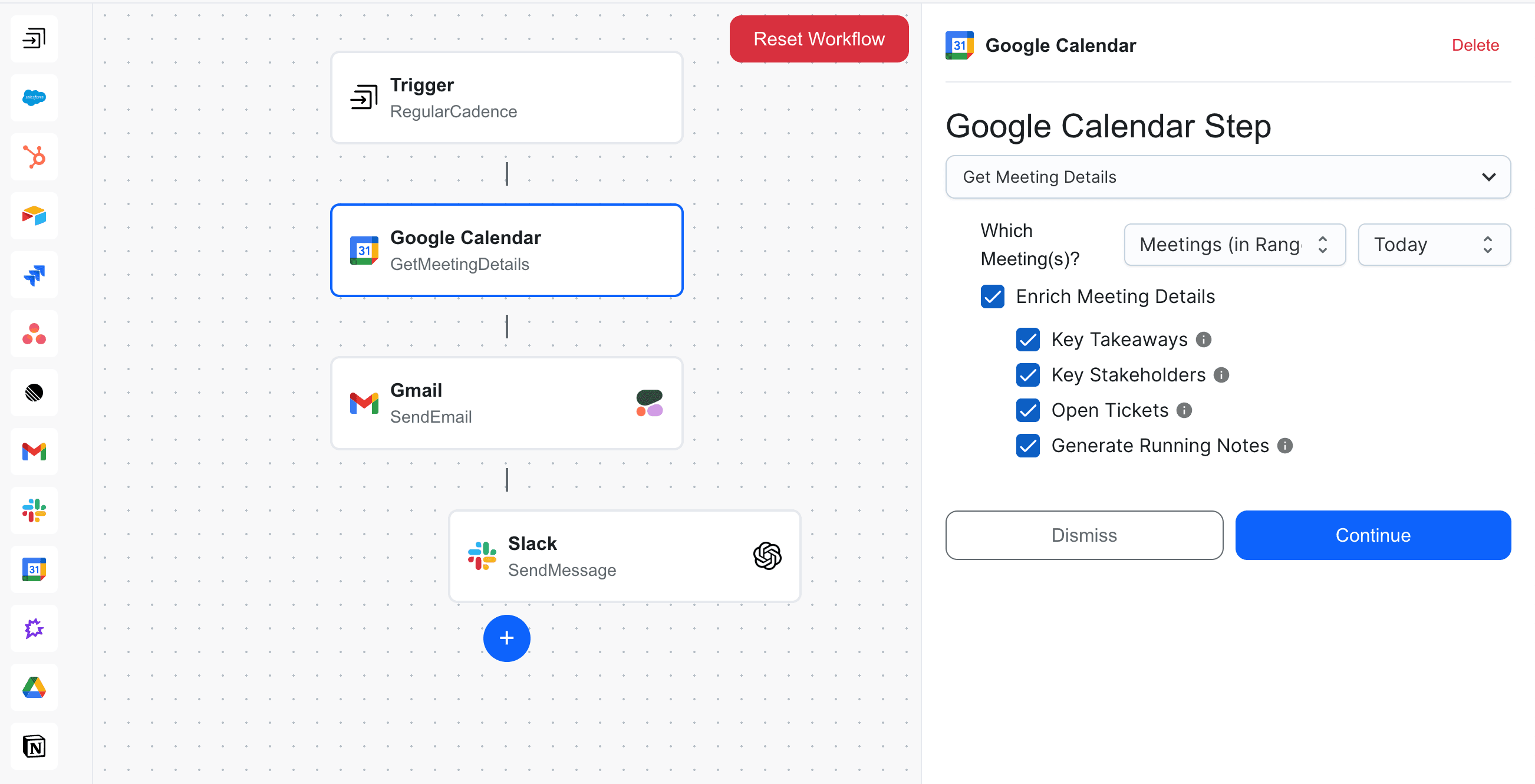Click the AI icon on Slack step
Viewport: 1535px width, 784px height.
[766, 556]
